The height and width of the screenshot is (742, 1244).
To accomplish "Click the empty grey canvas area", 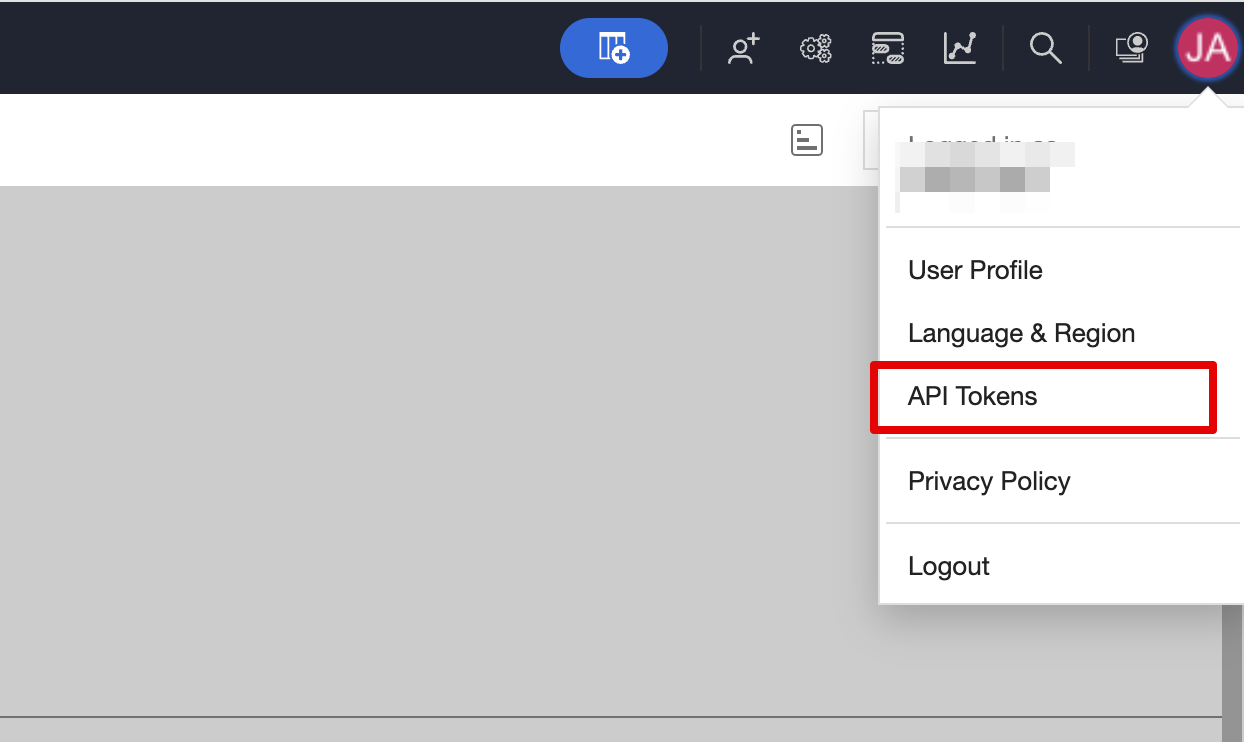I will pos(430,450).
